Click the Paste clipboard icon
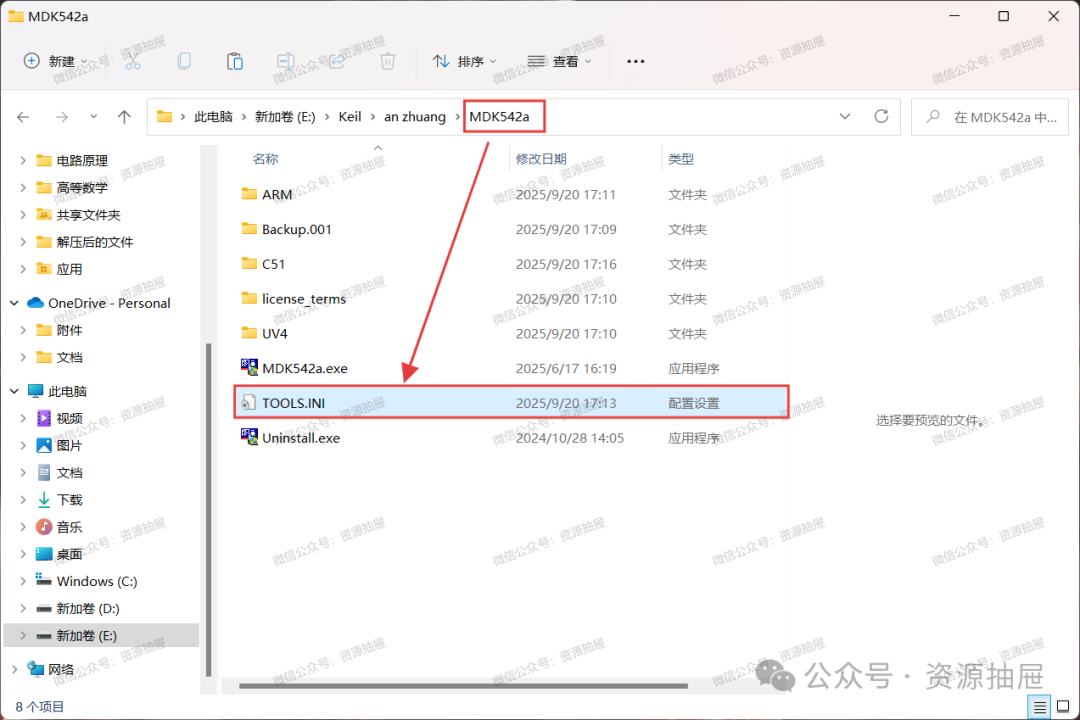The width and height of the screenshot is (1080, 720). click(x=235, y=61)
